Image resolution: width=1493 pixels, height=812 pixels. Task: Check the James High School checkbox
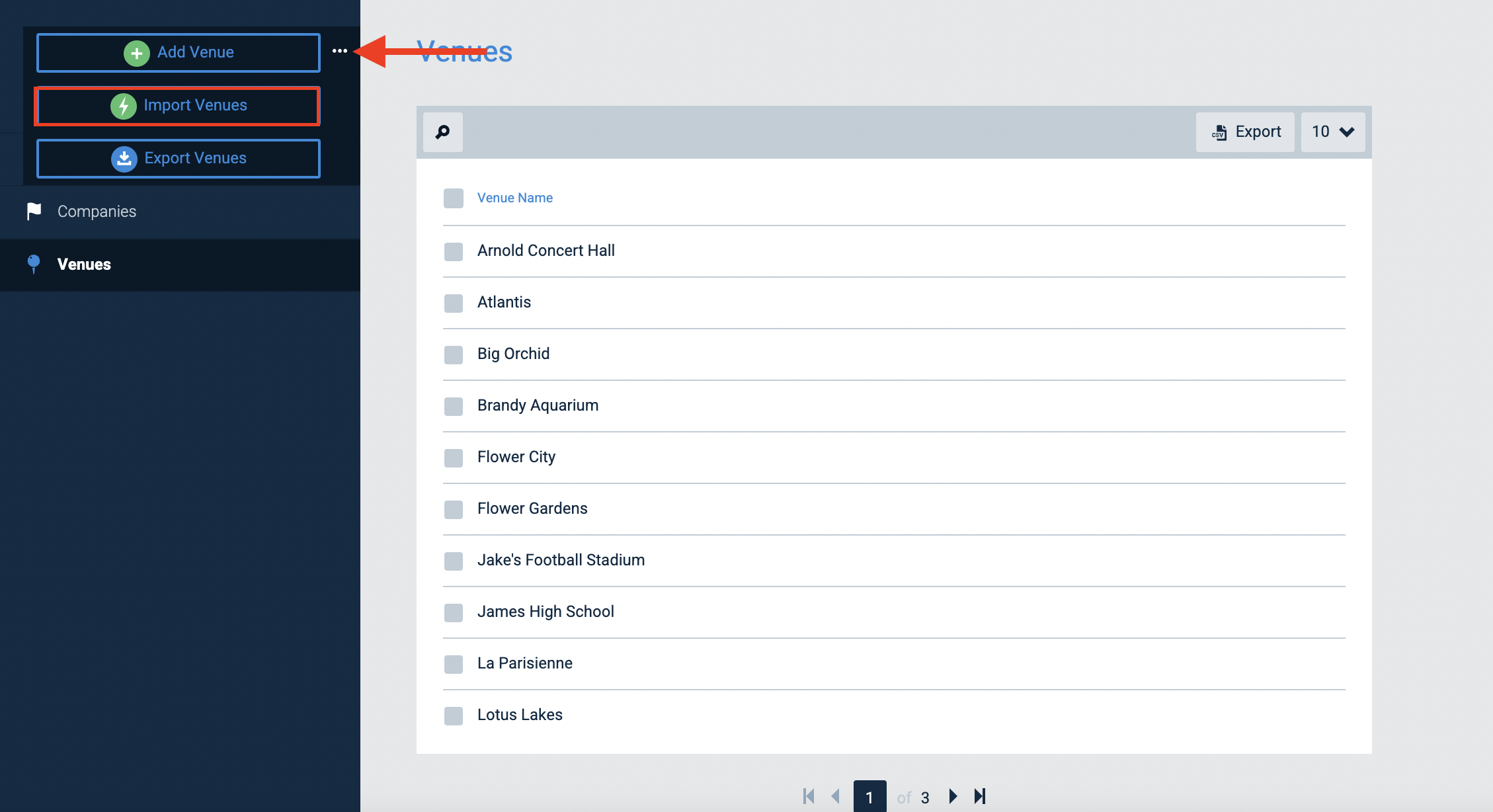(x=454, y=612)
